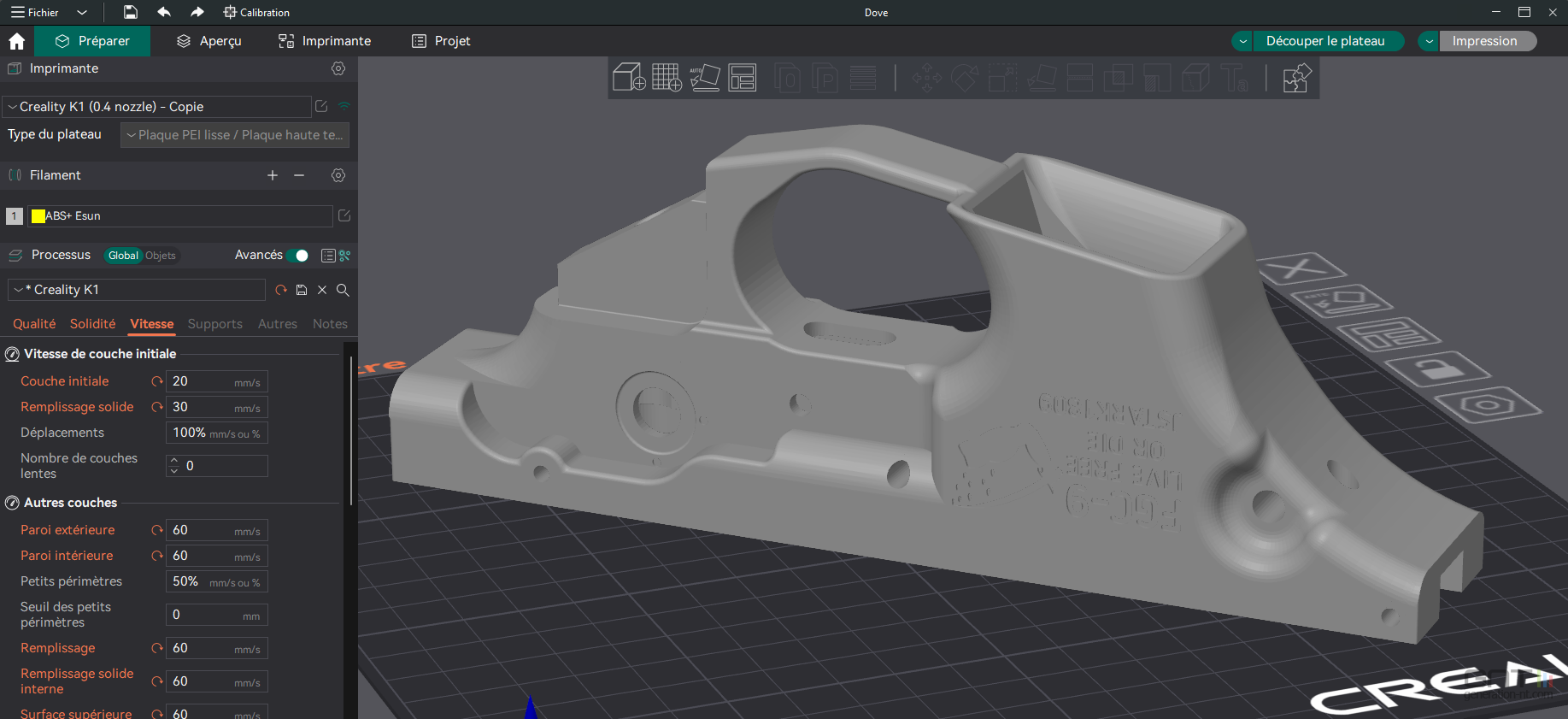Expand the dropdown arrow beside Impression
The width and height of the screenshot is (1568, 719).
1429,41
